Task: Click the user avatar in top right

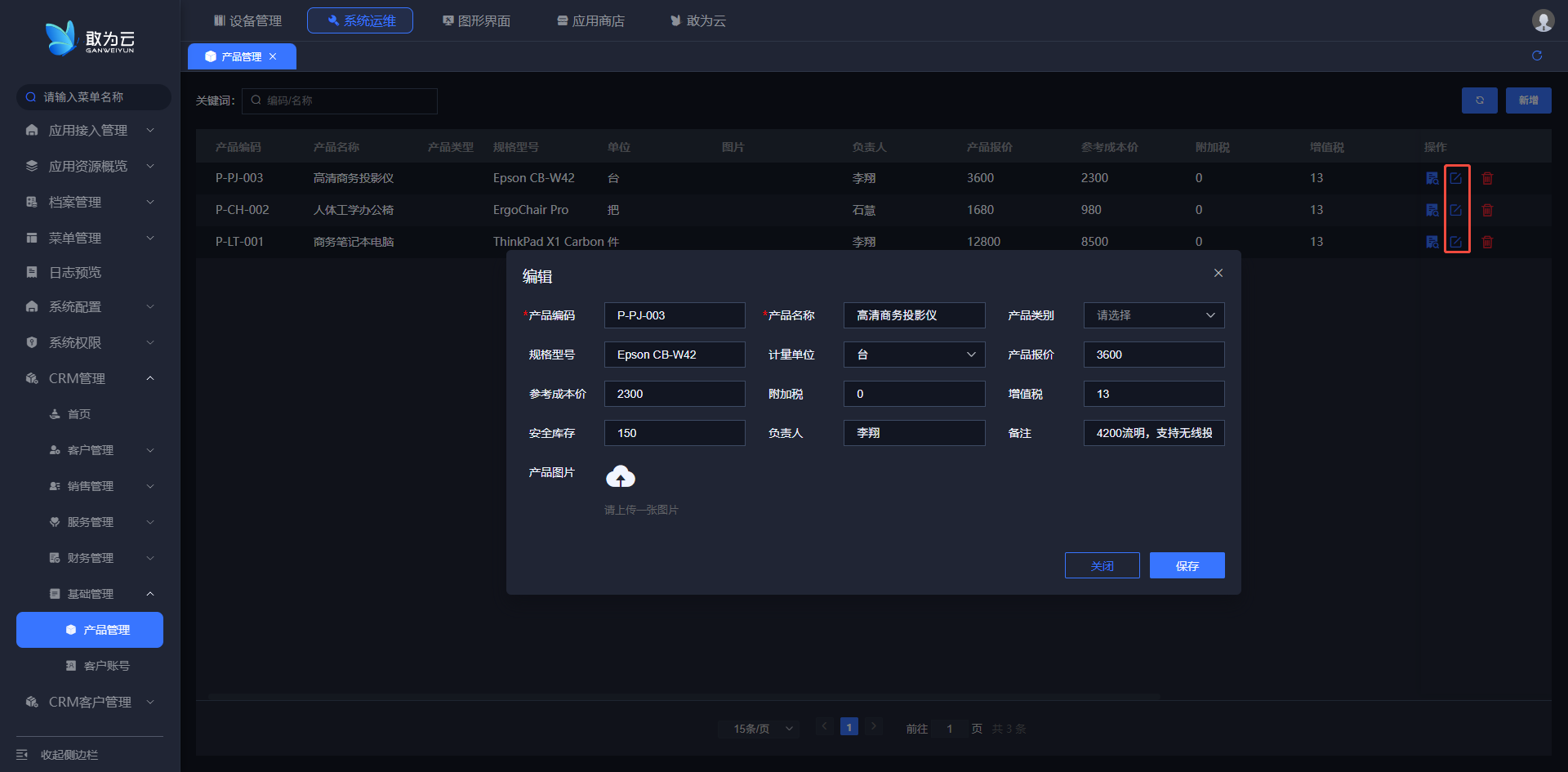Action: coord(1543,20)
